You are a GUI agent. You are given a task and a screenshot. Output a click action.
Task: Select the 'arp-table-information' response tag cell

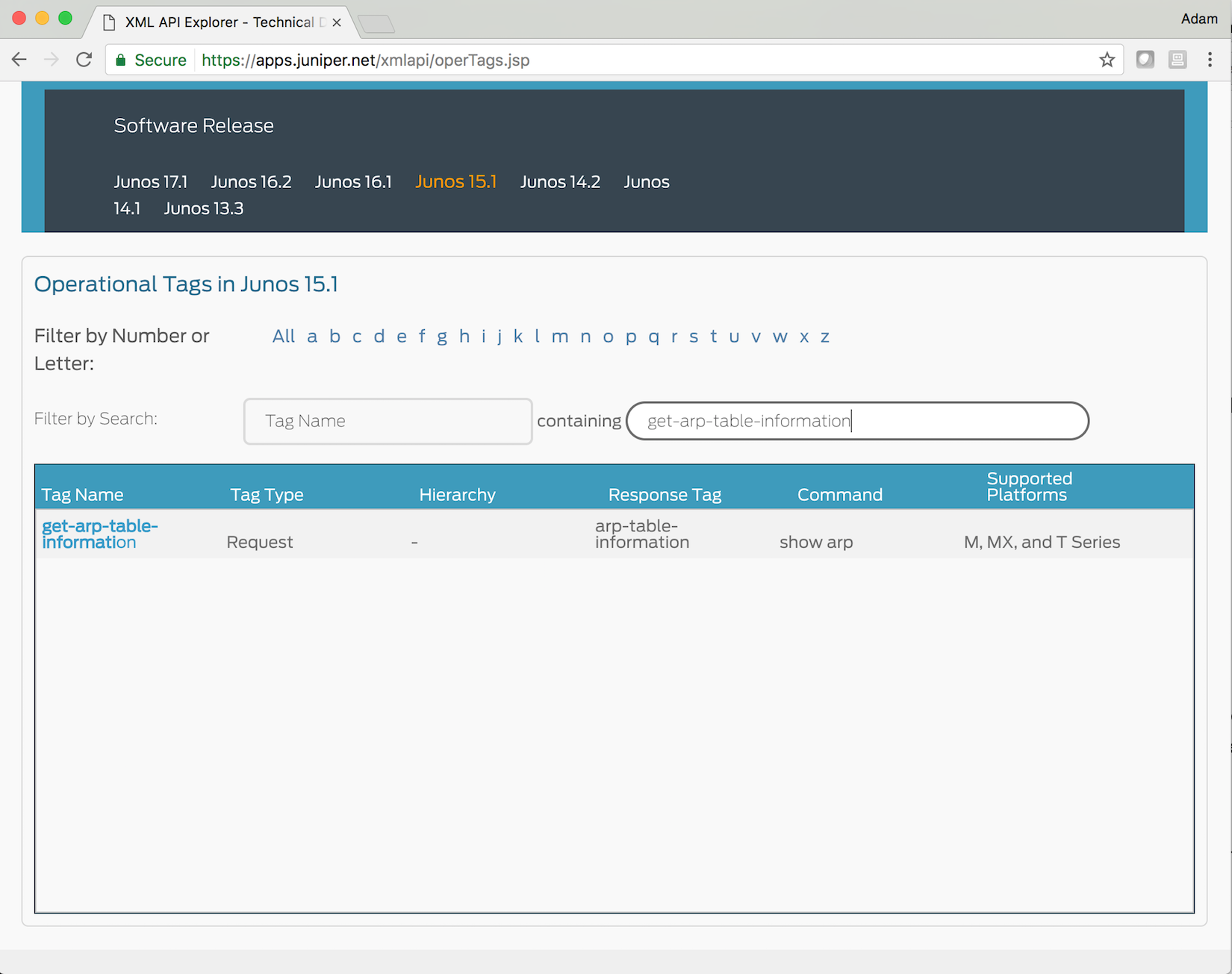(642, 534)
